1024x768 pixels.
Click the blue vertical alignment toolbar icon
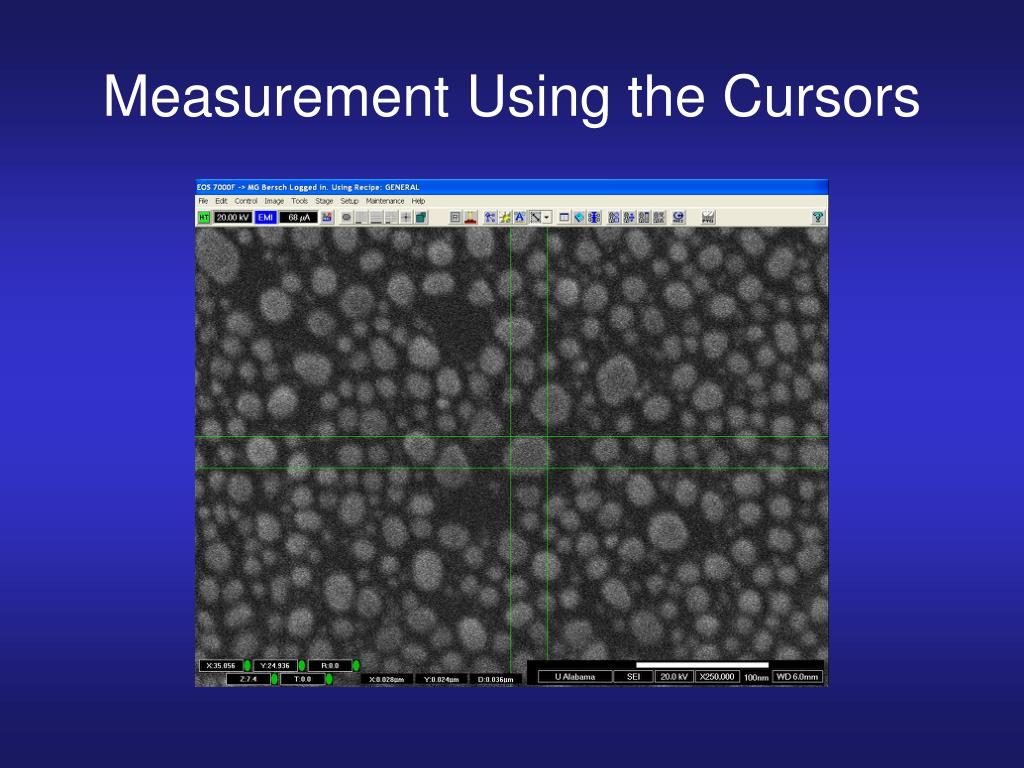(x=594, y=217)
